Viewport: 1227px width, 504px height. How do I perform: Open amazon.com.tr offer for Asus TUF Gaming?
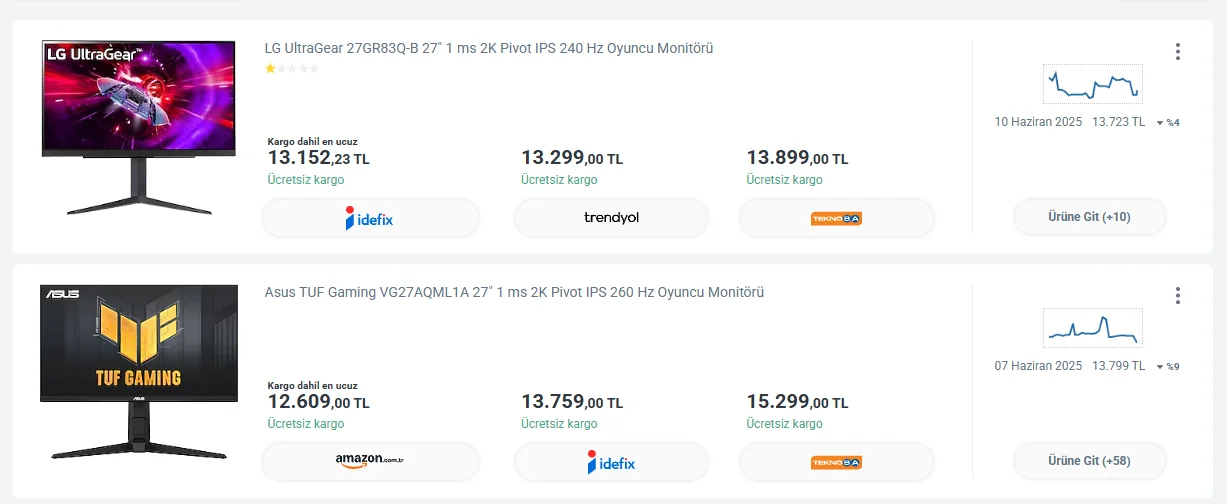click(x=371, y=462)
